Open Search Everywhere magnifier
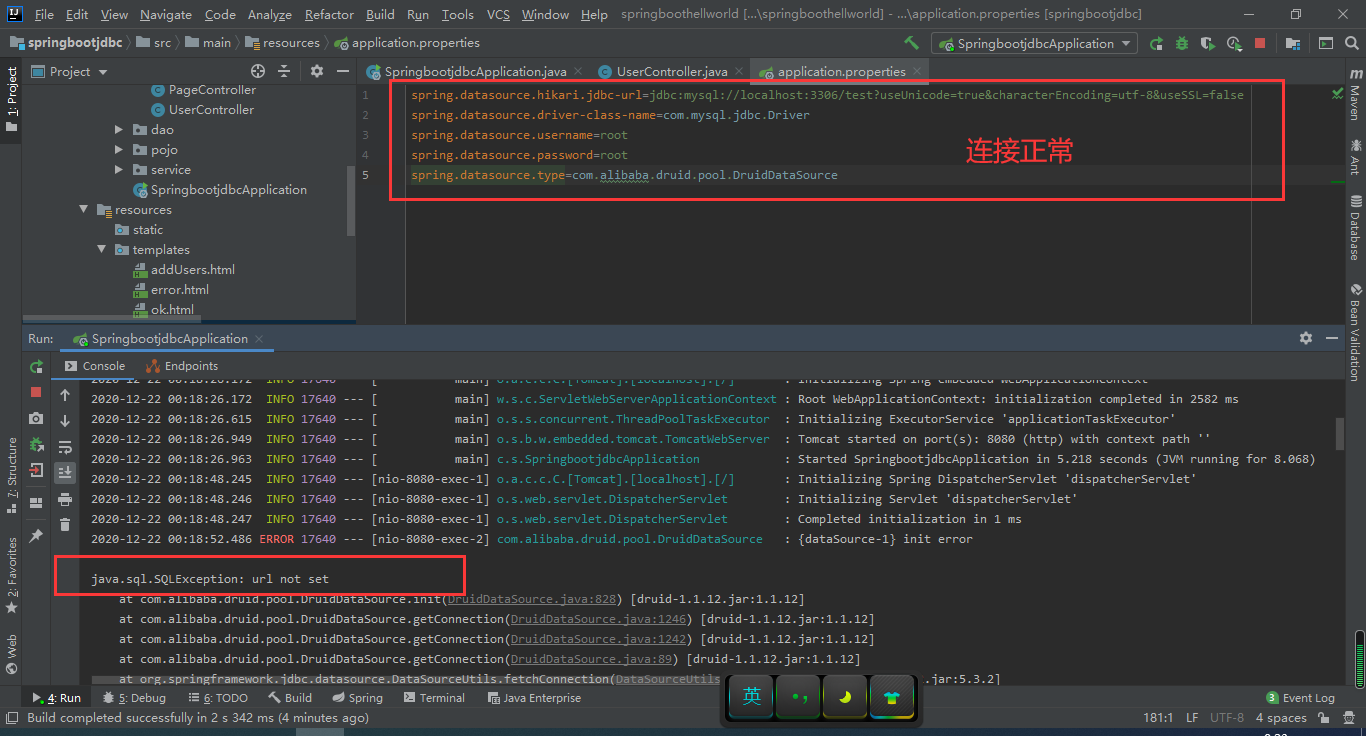Viewport: 1366px width, 736px height. pos(1352,43)
